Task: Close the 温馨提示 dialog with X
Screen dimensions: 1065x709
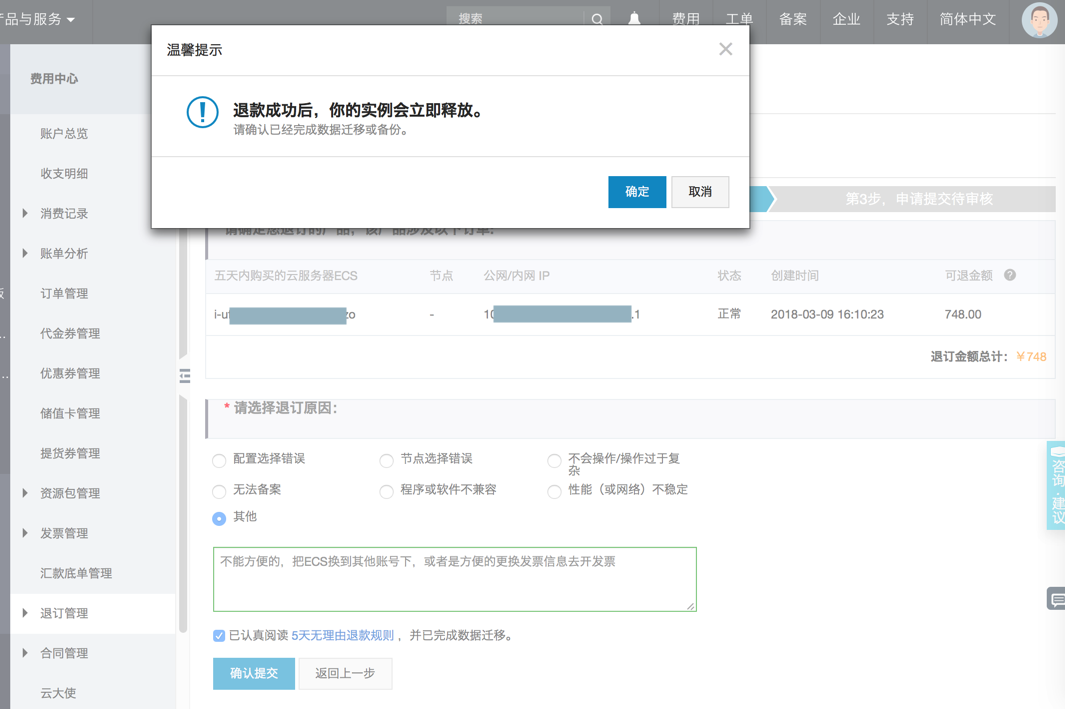Action: [725, 49]
